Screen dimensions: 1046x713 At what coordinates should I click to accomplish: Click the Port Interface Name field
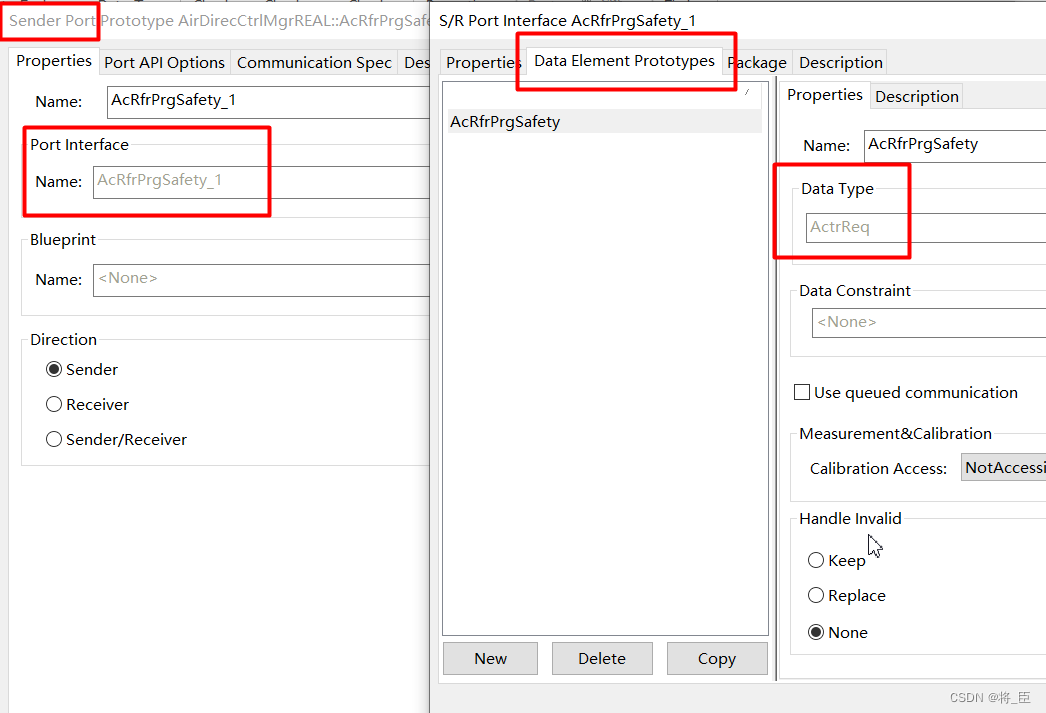click(262, 182)
